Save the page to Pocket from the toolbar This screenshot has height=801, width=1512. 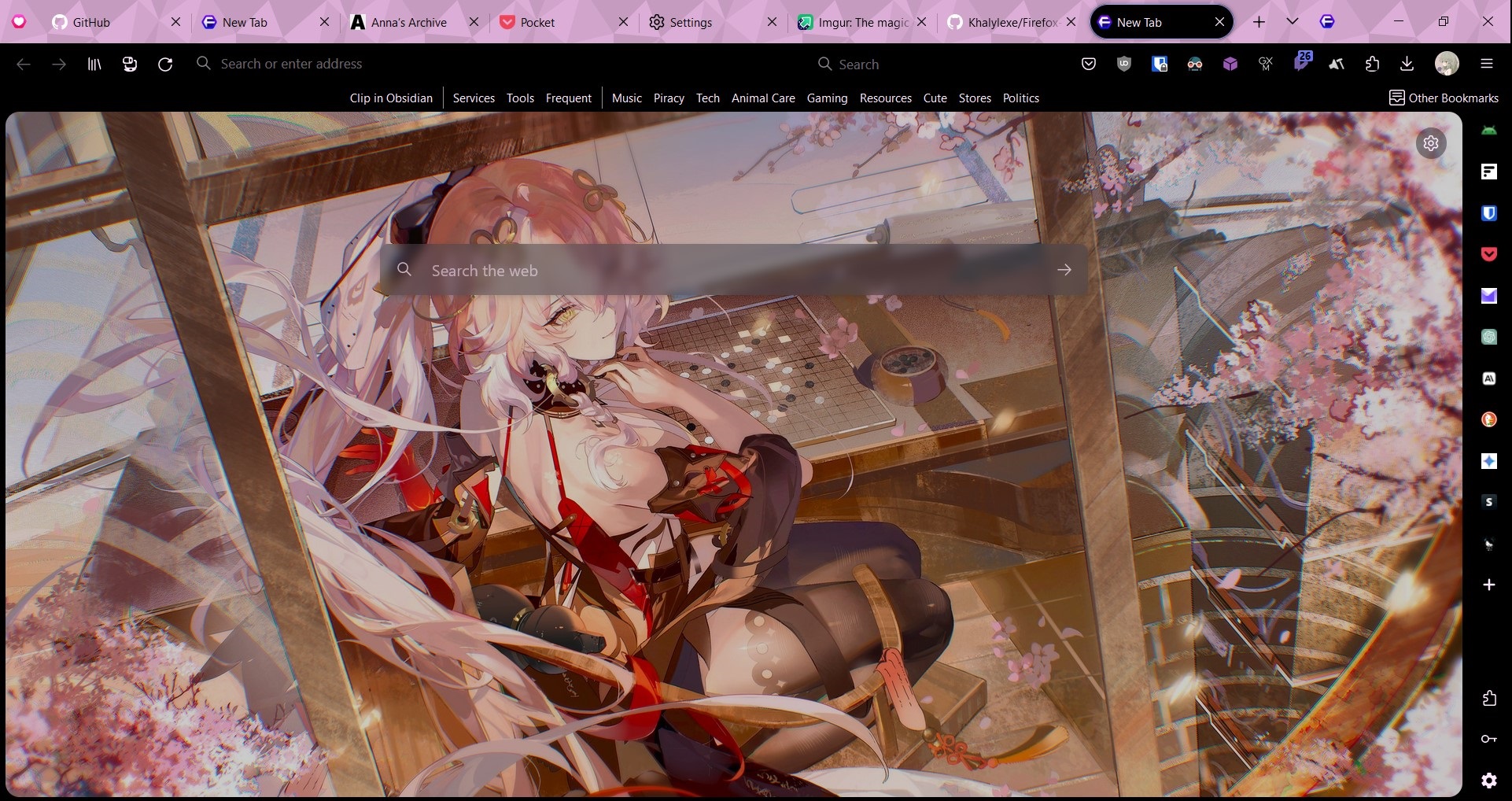tap(1089, 64)
